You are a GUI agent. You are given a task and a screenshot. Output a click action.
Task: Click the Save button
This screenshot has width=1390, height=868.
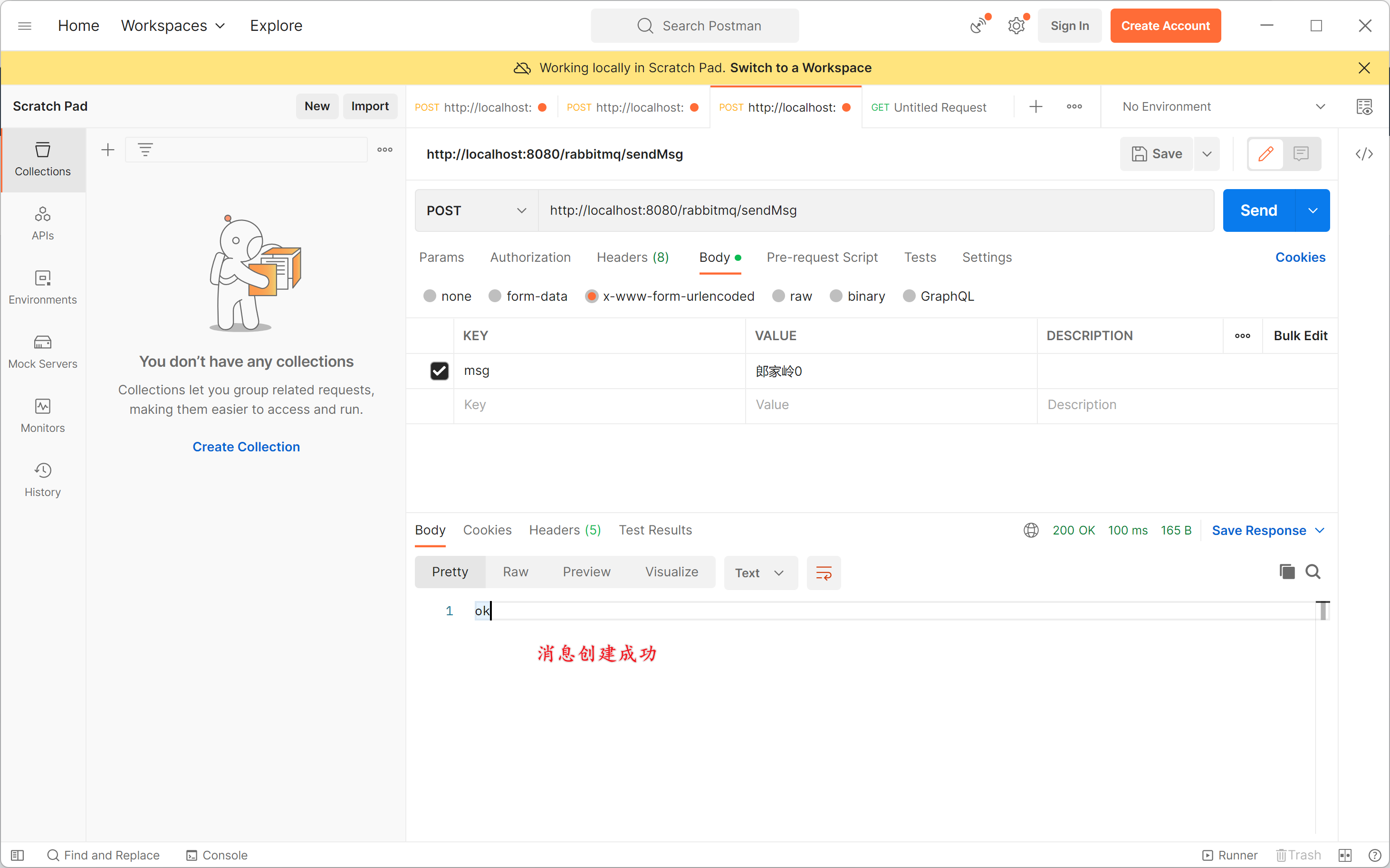[1156, 153]
